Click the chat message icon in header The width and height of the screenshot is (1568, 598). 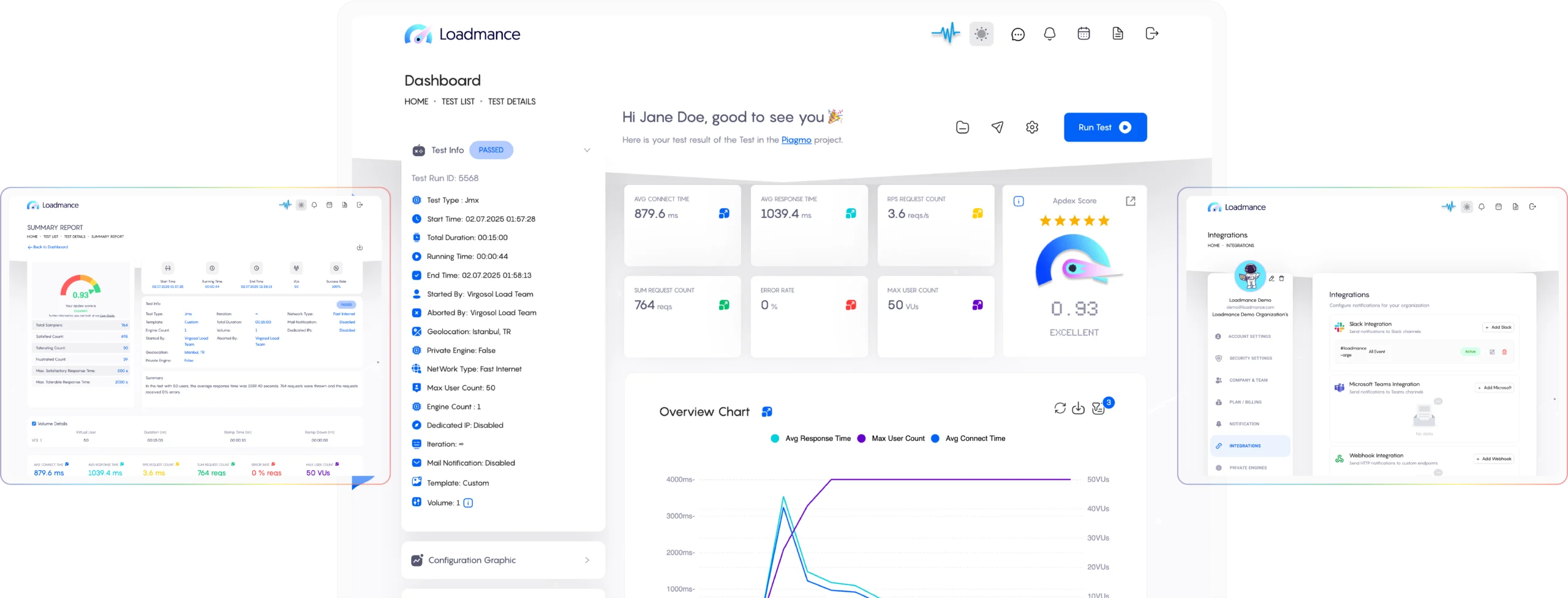click(1017, 34)
